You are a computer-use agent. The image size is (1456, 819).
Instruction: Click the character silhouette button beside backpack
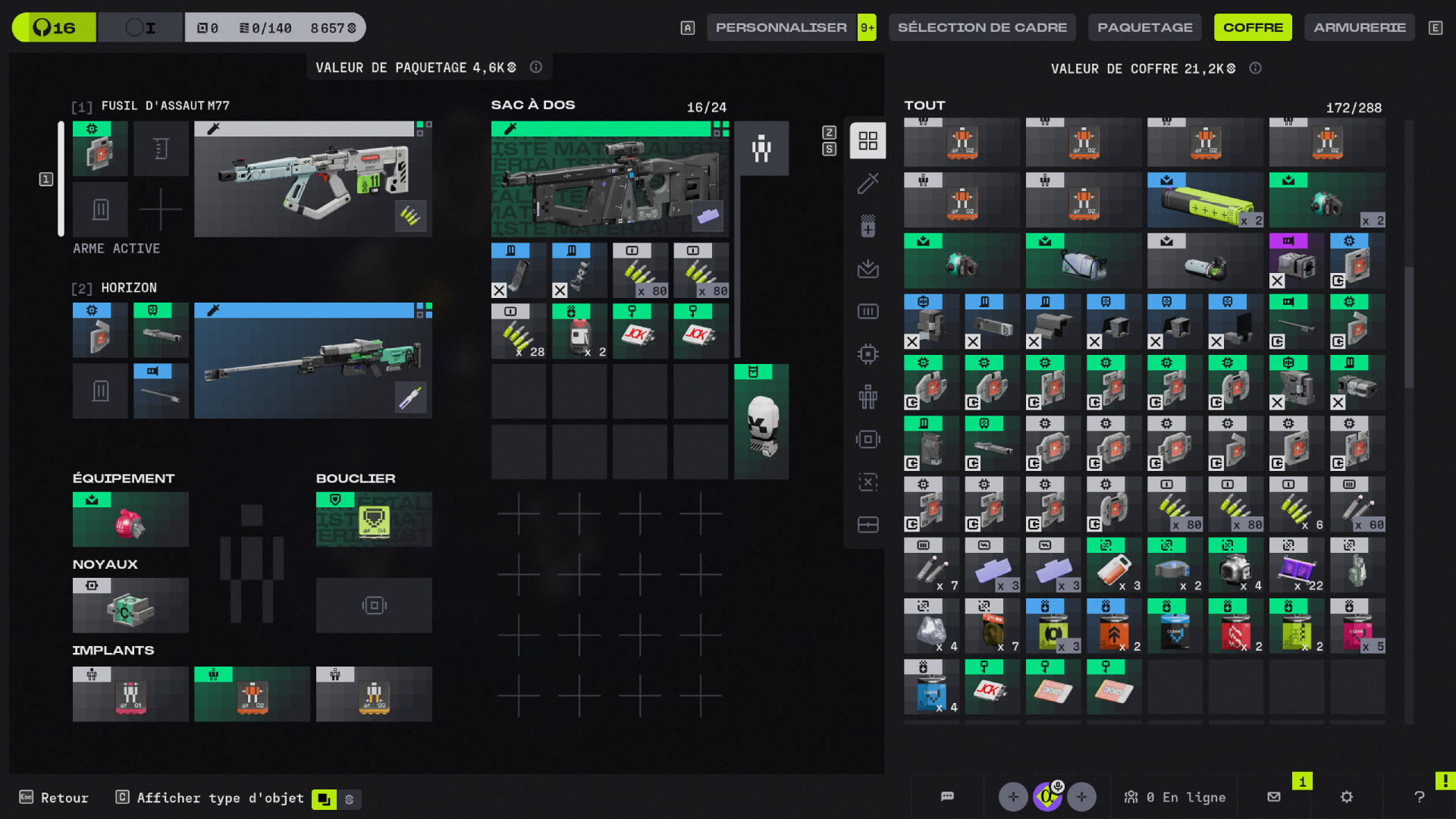pos(761,149)
